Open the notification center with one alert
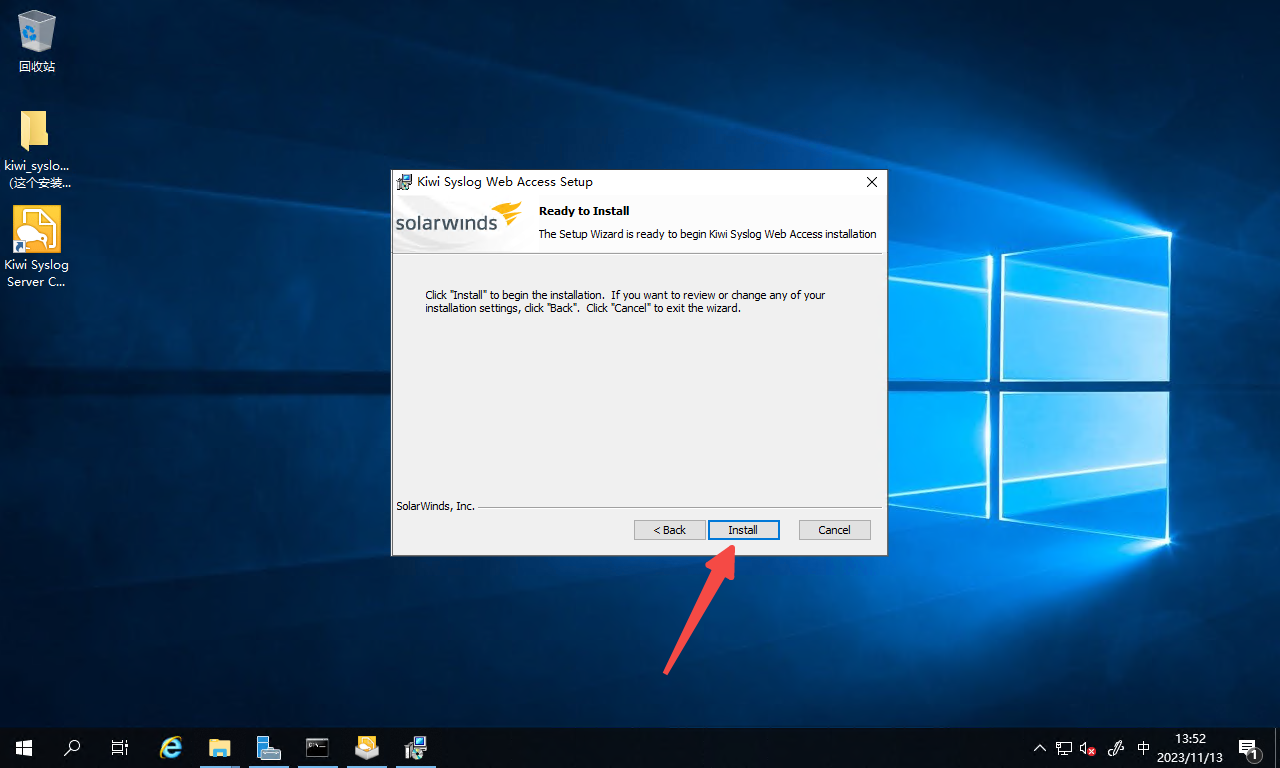 click(1248, 748)
